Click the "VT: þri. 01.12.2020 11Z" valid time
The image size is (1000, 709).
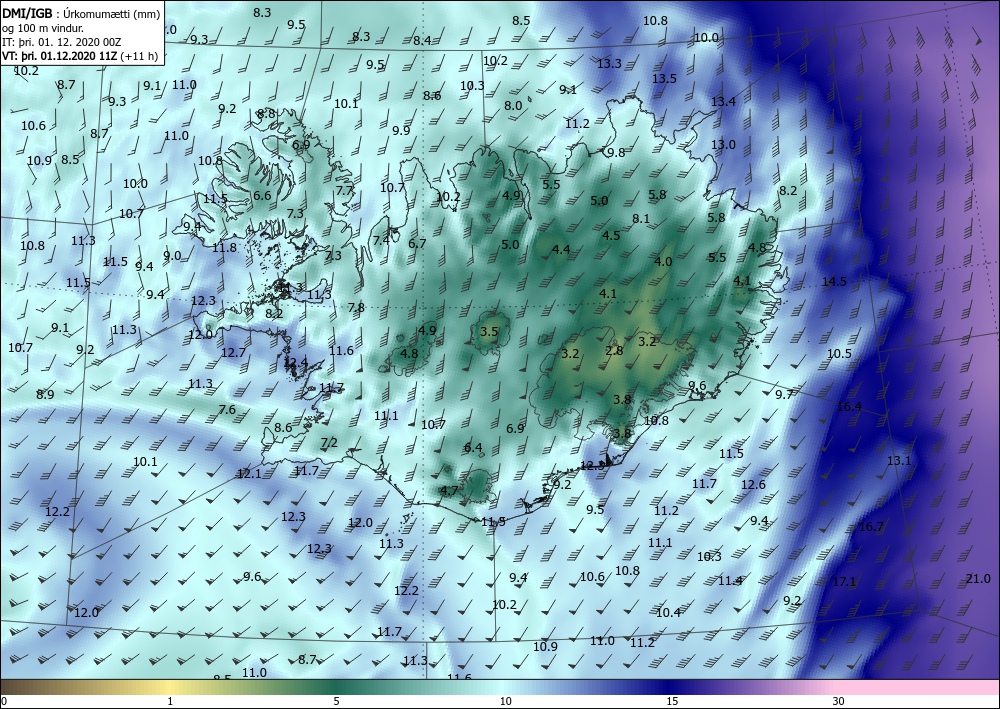click(59, 55)
